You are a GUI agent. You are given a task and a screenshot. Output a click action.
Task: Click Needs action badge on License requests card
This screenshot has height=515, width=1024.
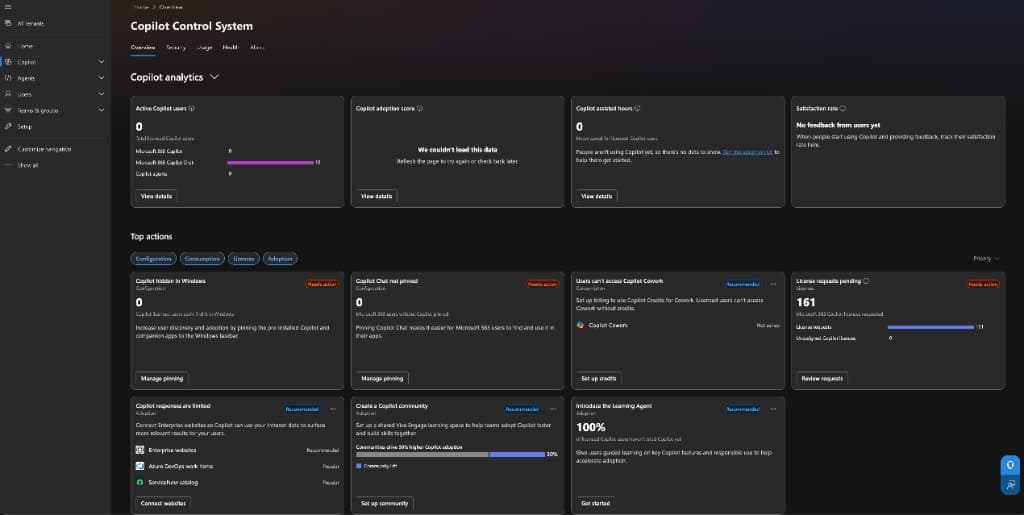point(982,284)
